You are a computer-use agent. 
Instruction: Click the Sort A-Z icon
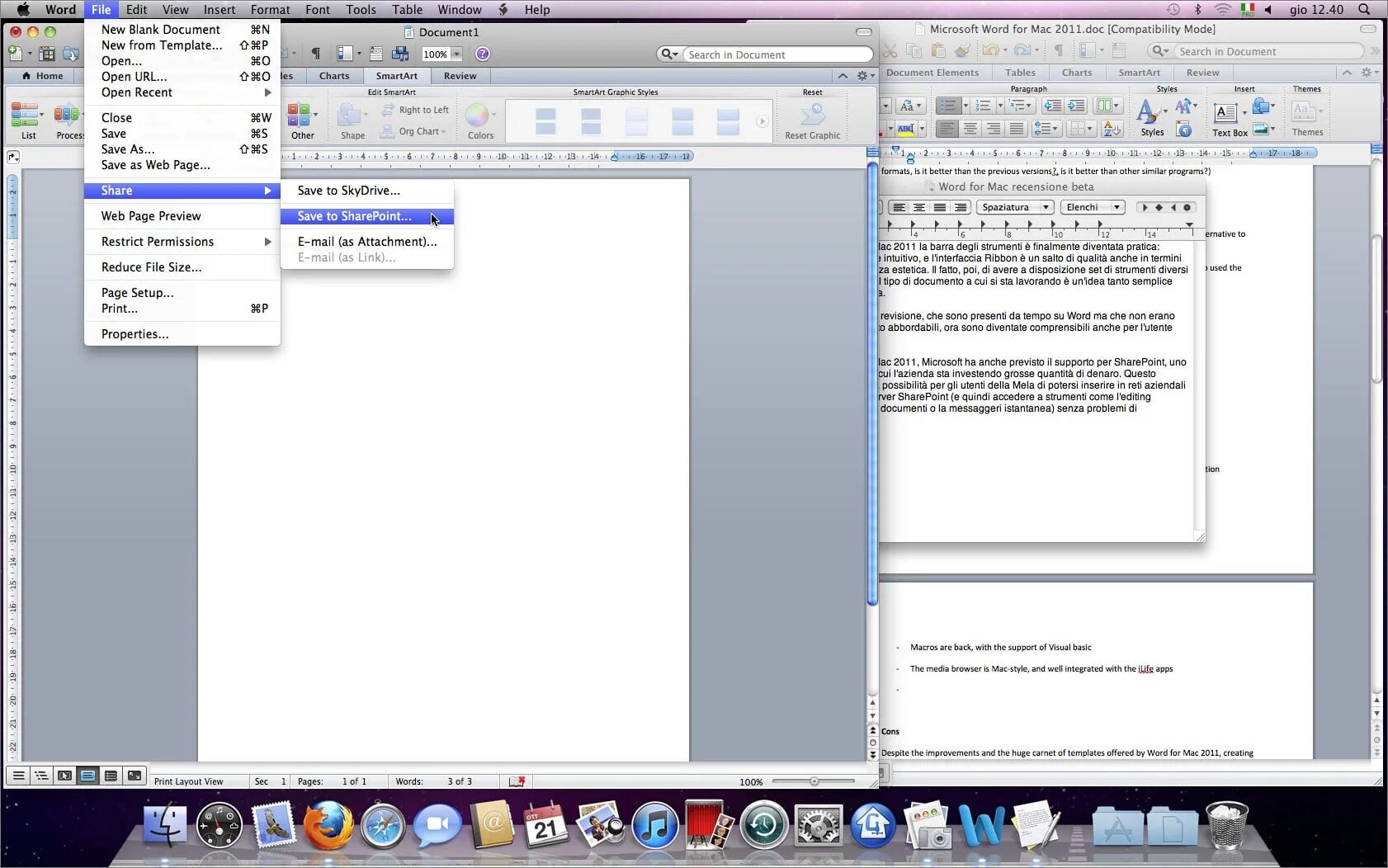click(x=1112, y=129)
